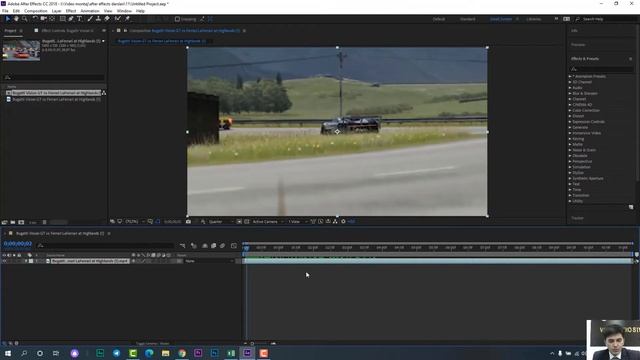Open the 1 View layout dropdown
This screenshot has width=640, height=360.
298,222
